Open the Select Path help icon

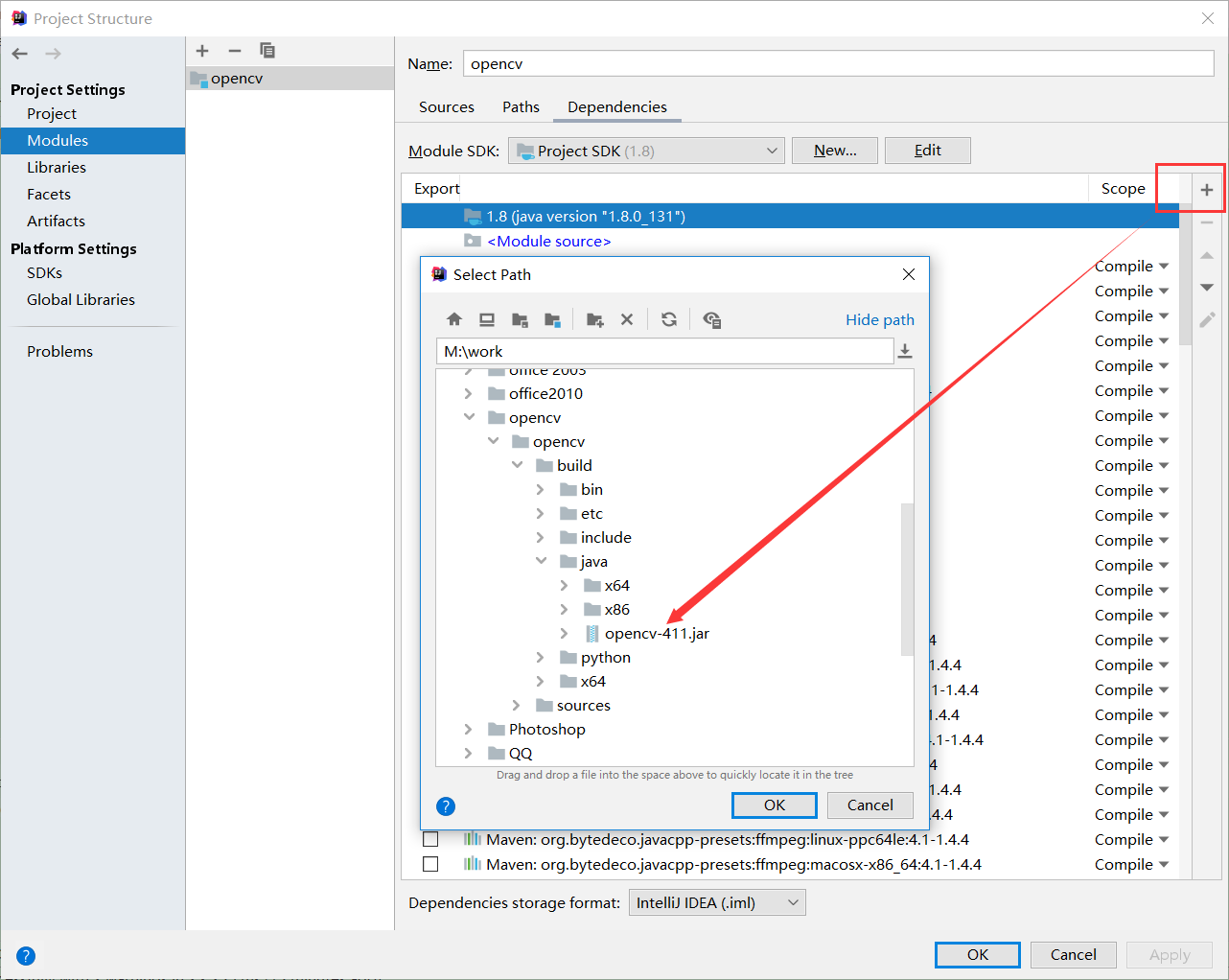(446, 806)
